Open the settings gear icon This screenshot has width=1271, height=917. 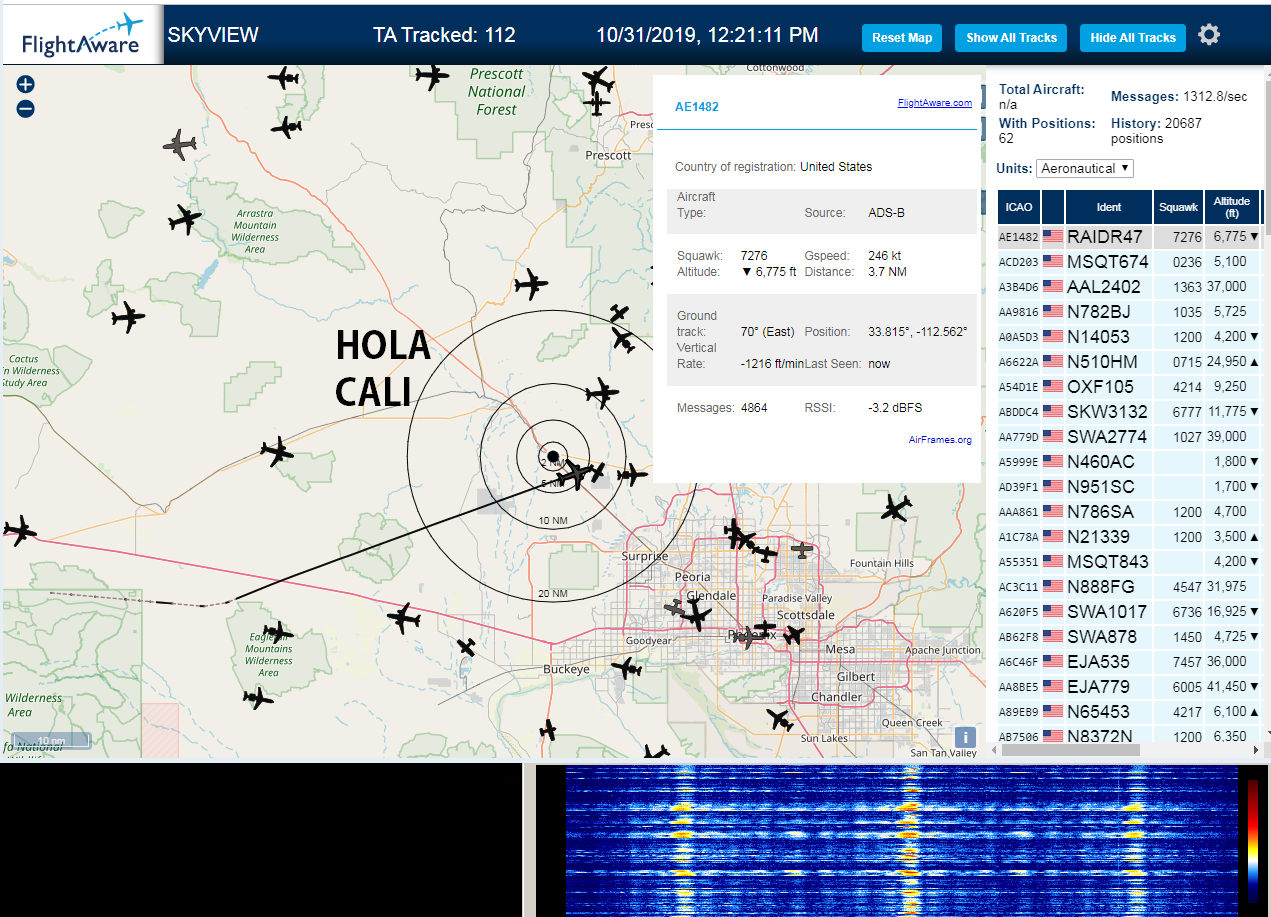coord(1209,35)
